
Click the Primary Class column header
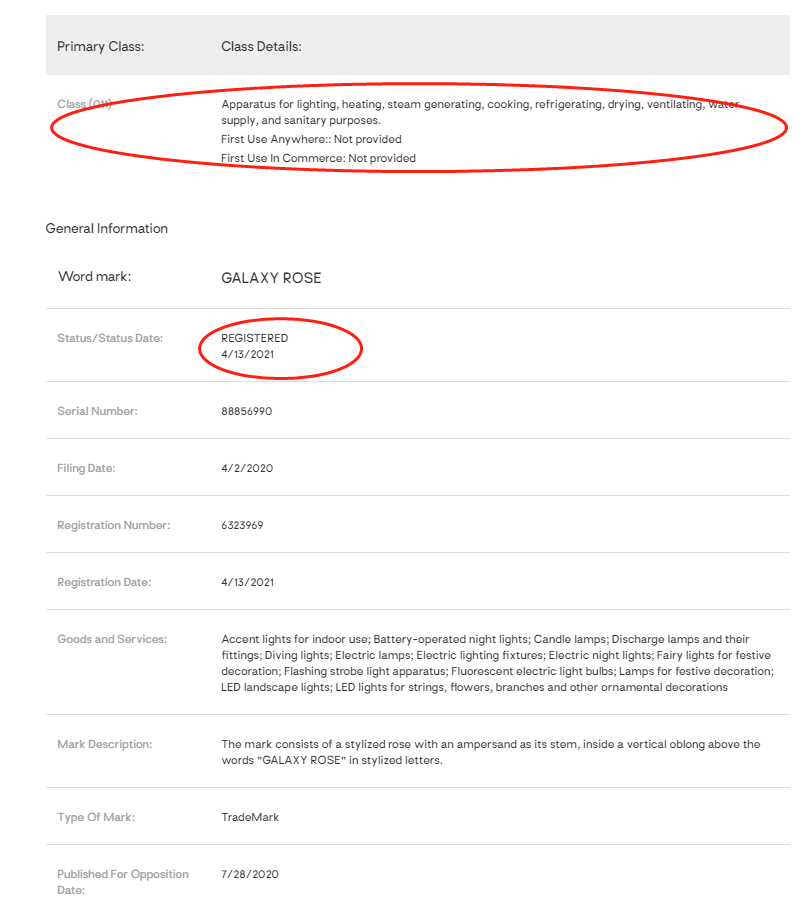[100, 47]
